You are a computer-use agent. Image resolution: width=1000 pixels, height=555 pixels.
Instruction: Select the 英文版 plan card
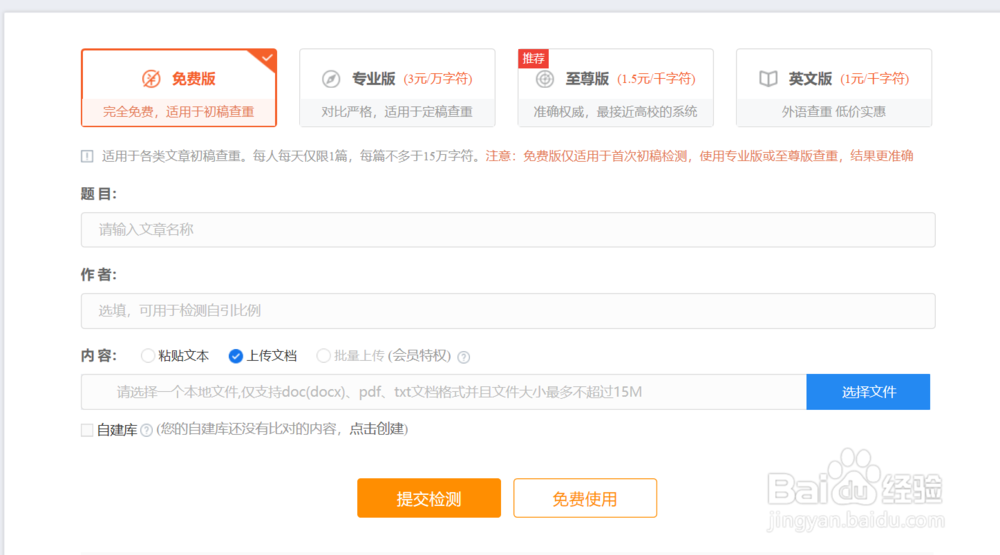point(834,87)
